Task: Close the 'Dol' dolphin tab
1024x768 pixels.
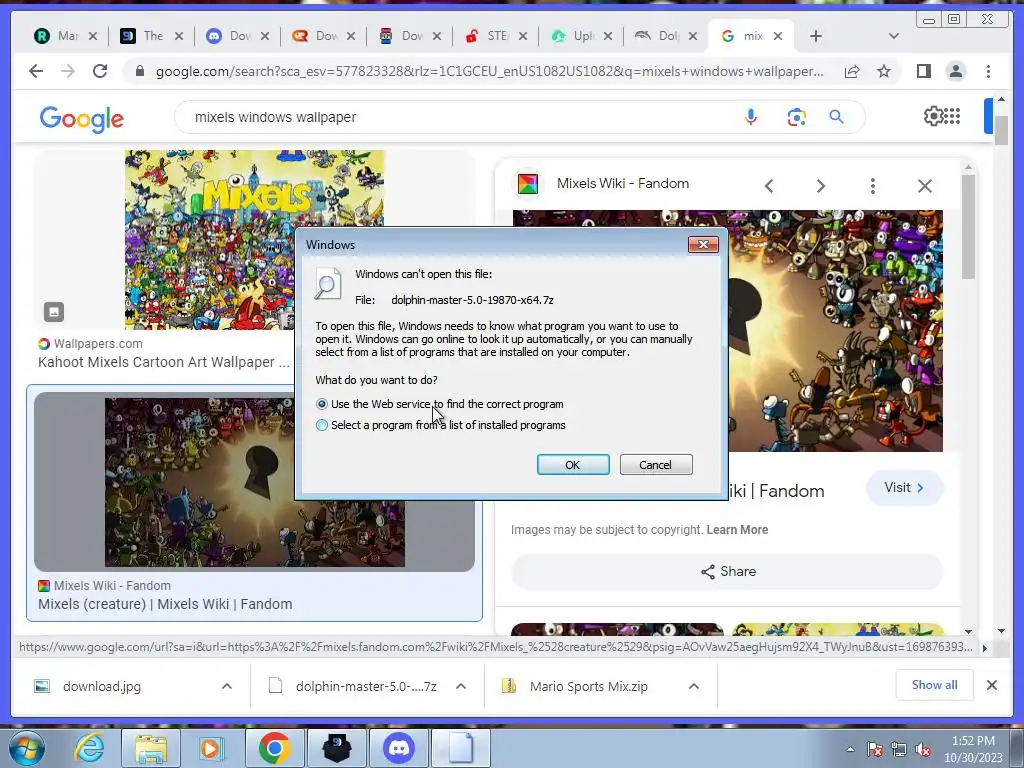Action: [x=693, y=36]
